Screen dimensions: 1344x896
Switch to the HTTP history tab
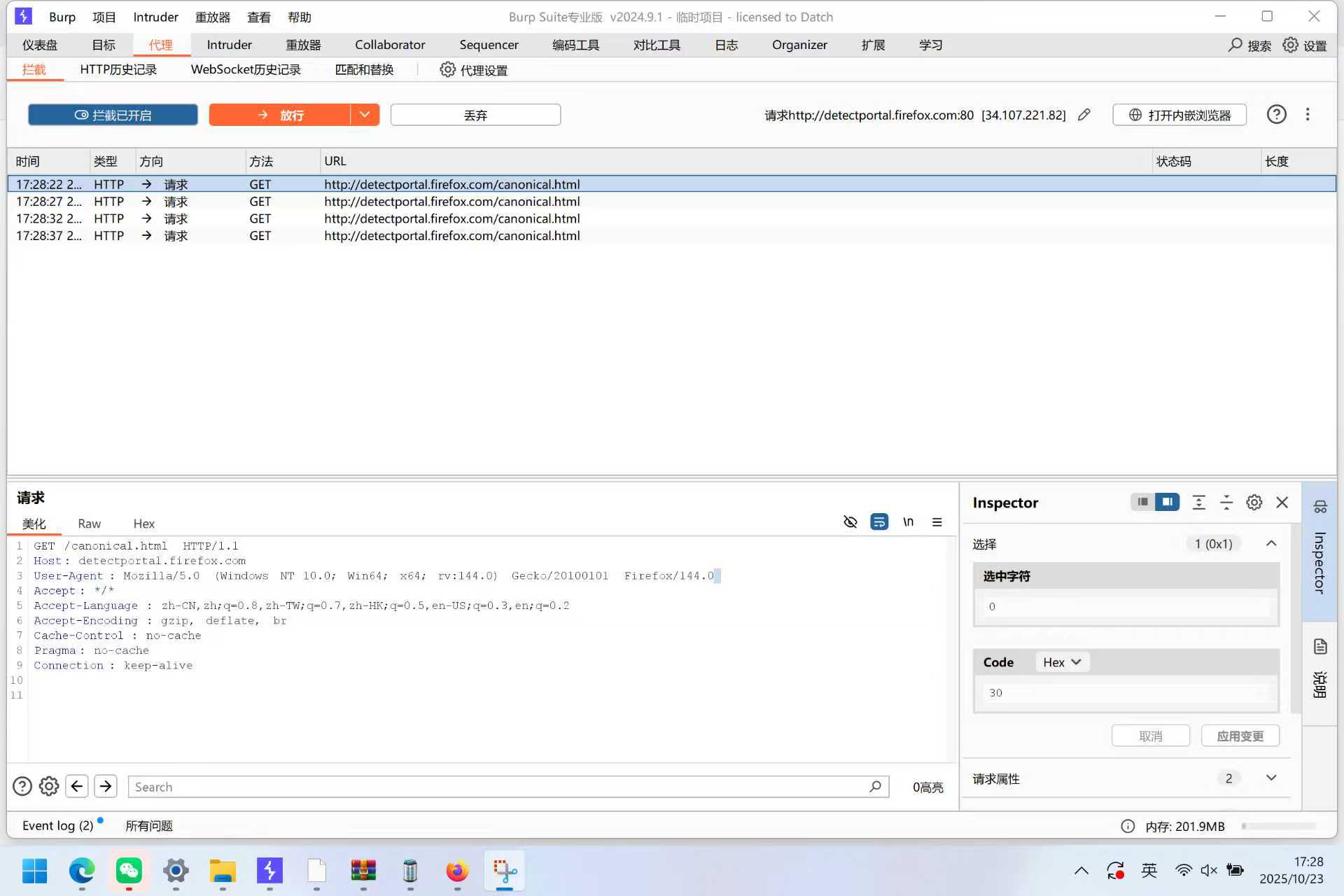pyautogui.click(x=118, y=70)
